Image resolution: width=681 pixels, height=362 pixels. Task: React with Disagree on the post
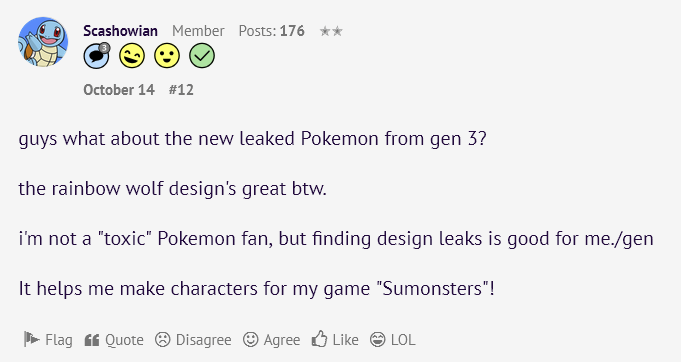click(193, 340)
